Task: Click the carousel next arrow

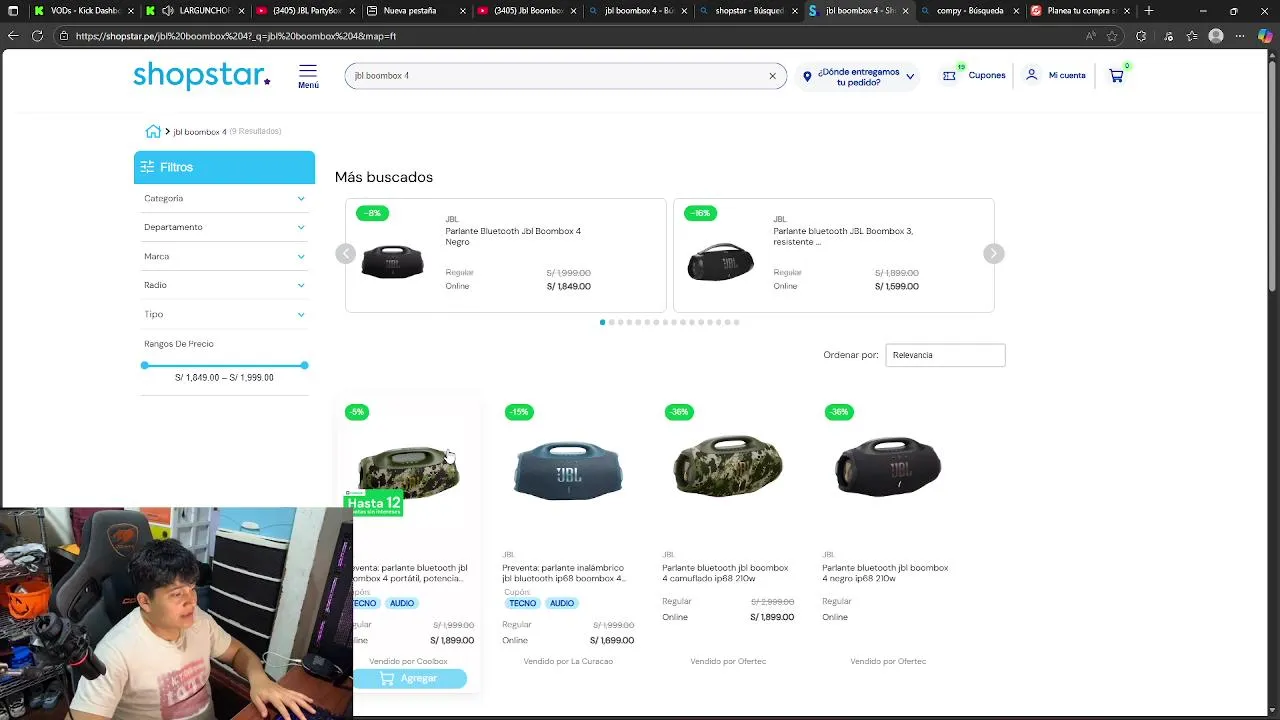Action: [x=993, y=253]
